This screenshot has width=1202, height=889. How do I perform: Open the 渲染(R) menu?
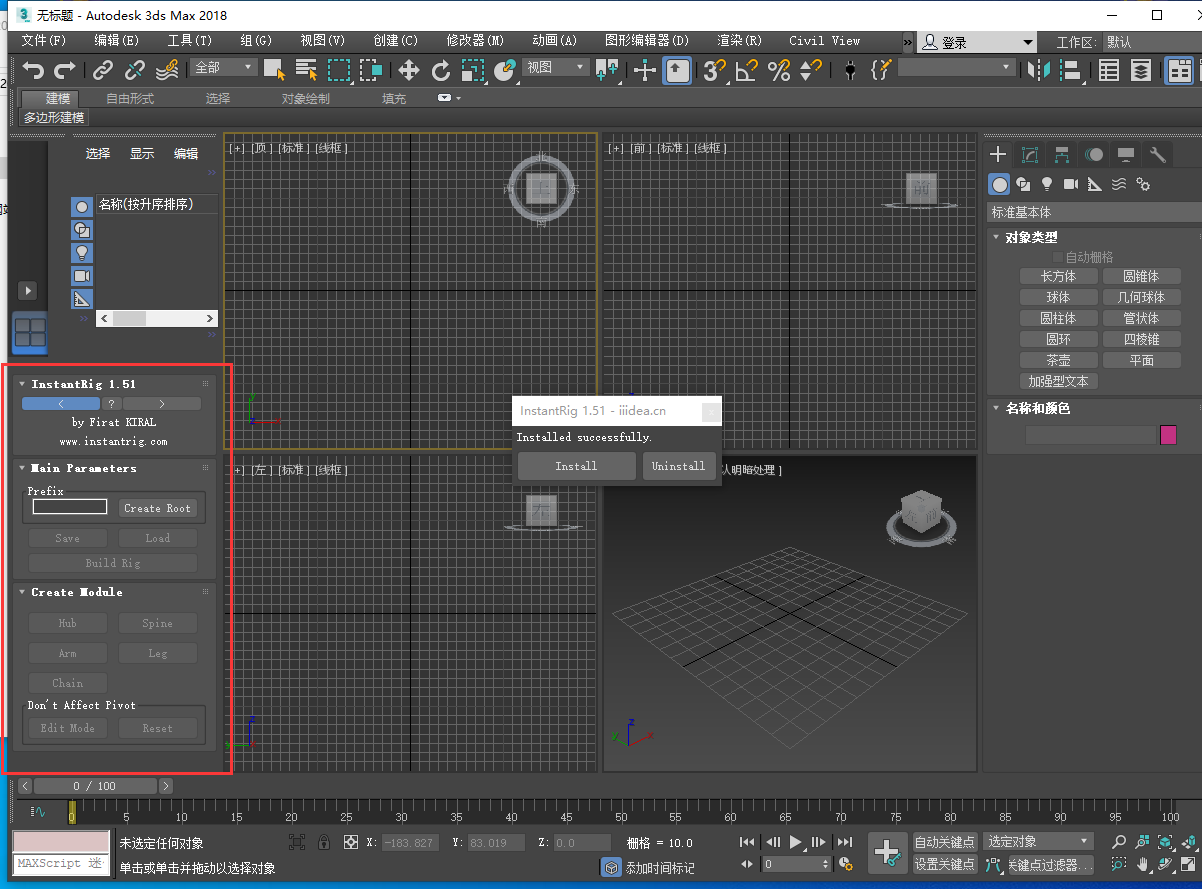739,41
